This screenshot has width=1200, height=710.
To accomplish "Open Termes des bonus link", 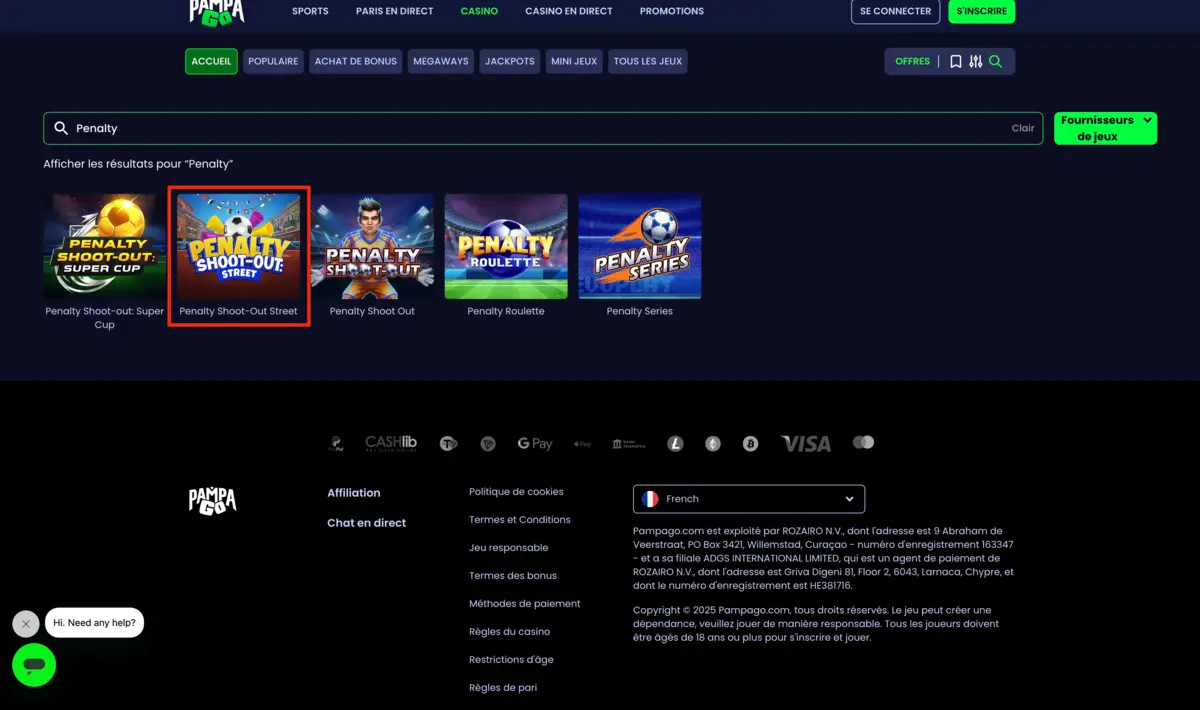I will click(513, 576).
